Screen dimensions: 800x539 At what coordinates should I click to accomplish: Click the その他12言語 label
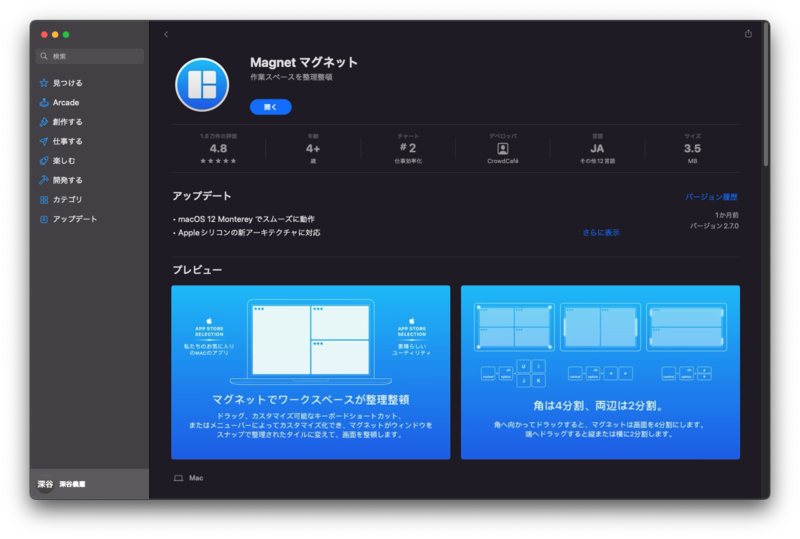coord(597,161)
